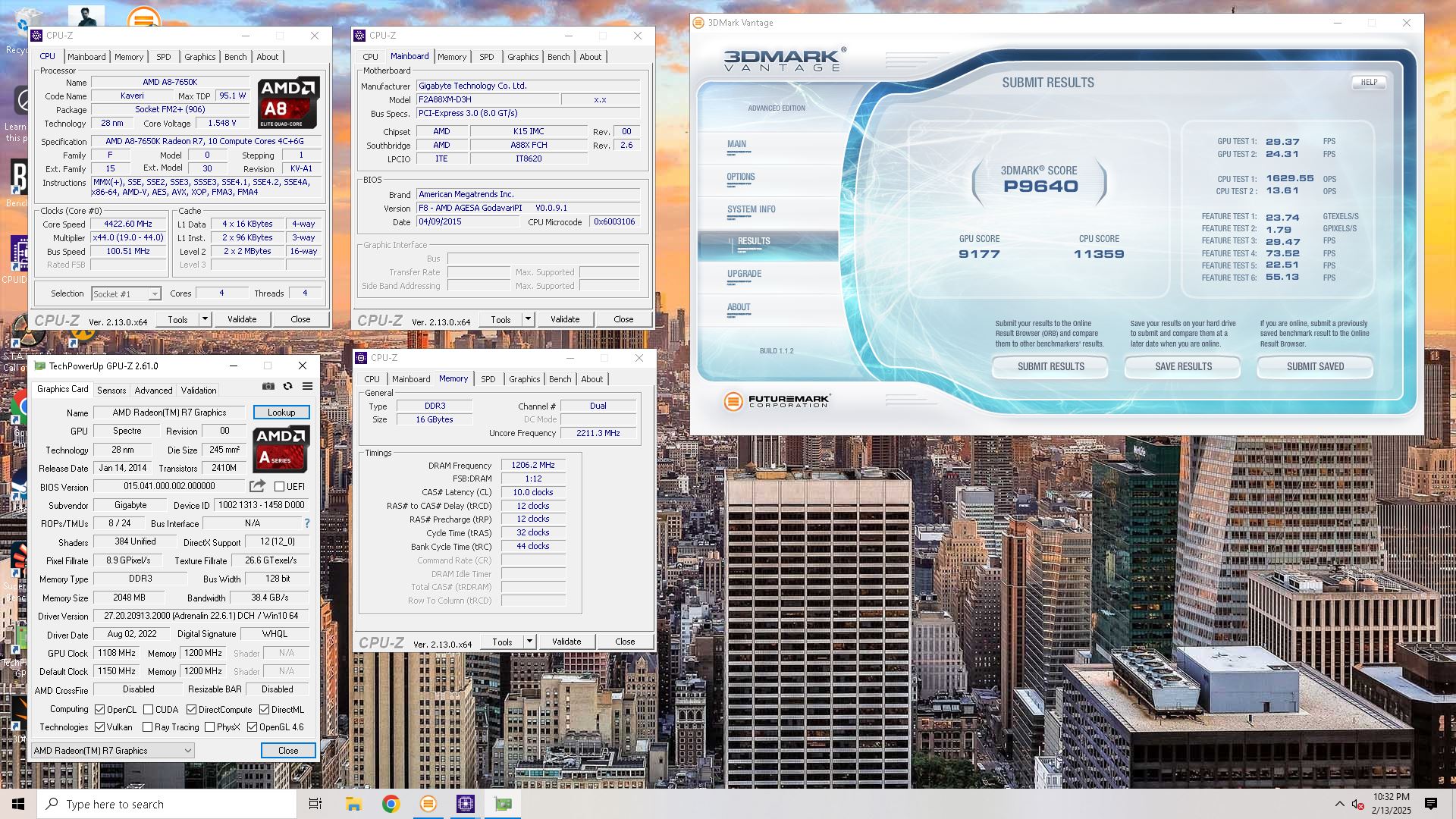Click volume muted tray icon
1456x819 pixels.
[x=1357, y=804]
